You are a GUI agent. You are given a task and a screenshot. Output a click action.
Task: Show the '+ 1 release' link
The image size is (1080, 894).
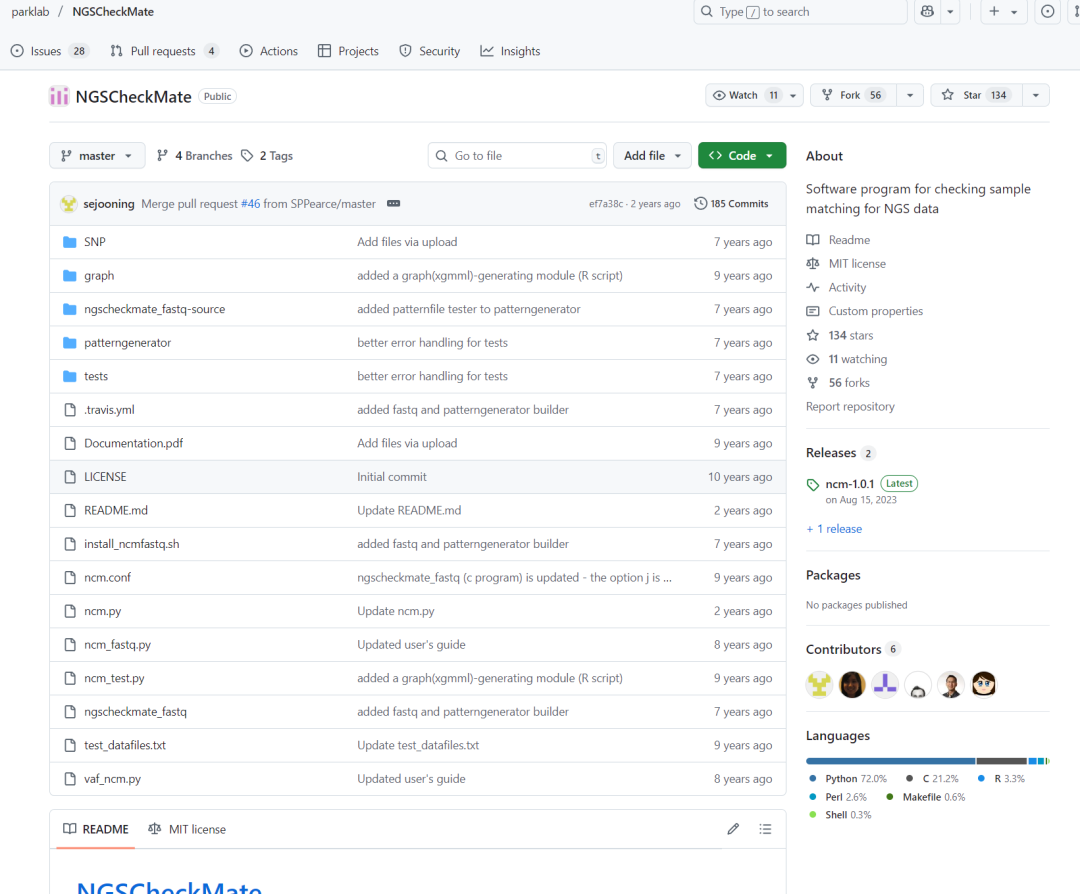point(833,529)
